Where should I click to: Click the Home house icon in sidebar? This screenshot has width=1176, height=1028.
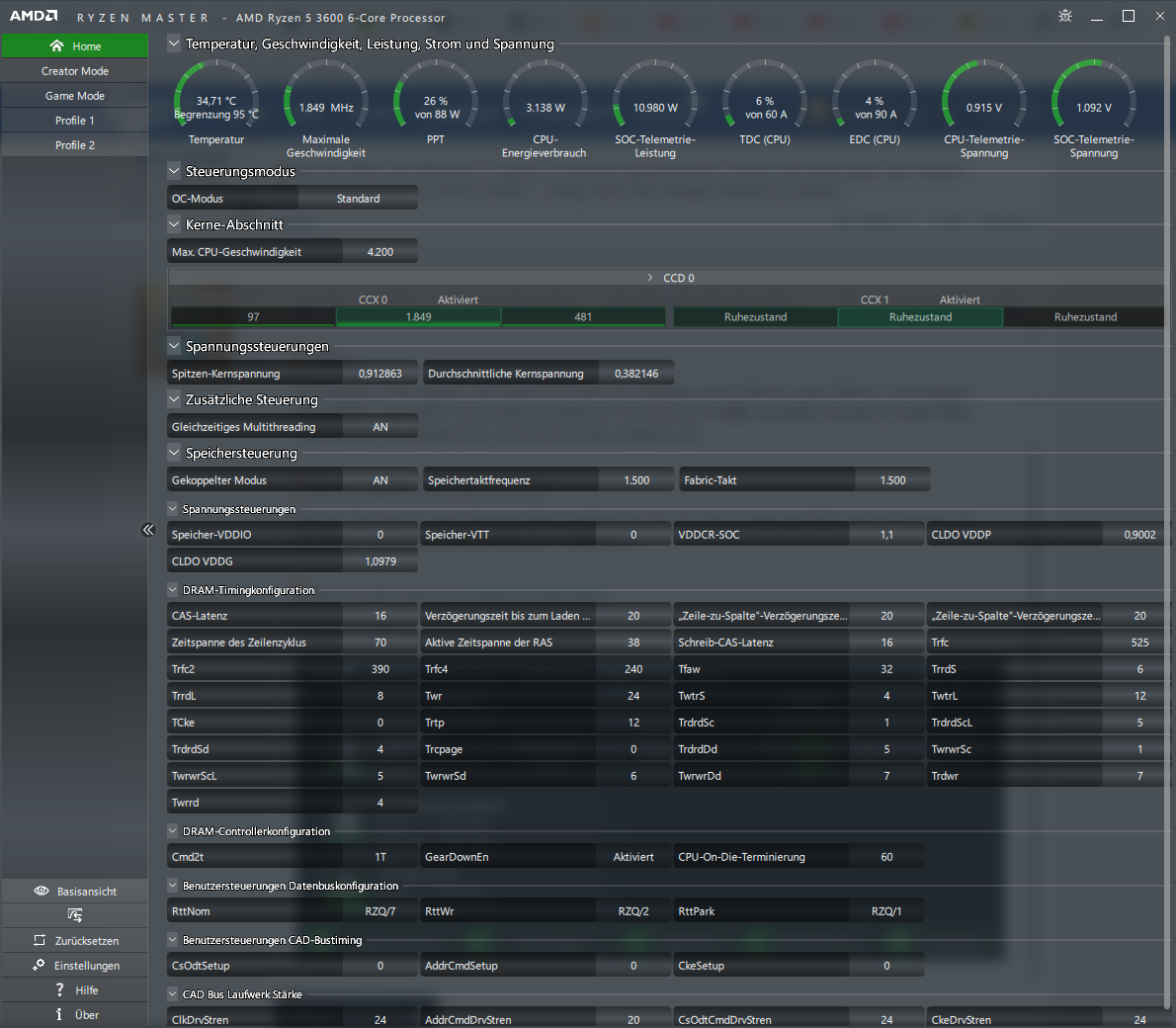coord(56,45)
